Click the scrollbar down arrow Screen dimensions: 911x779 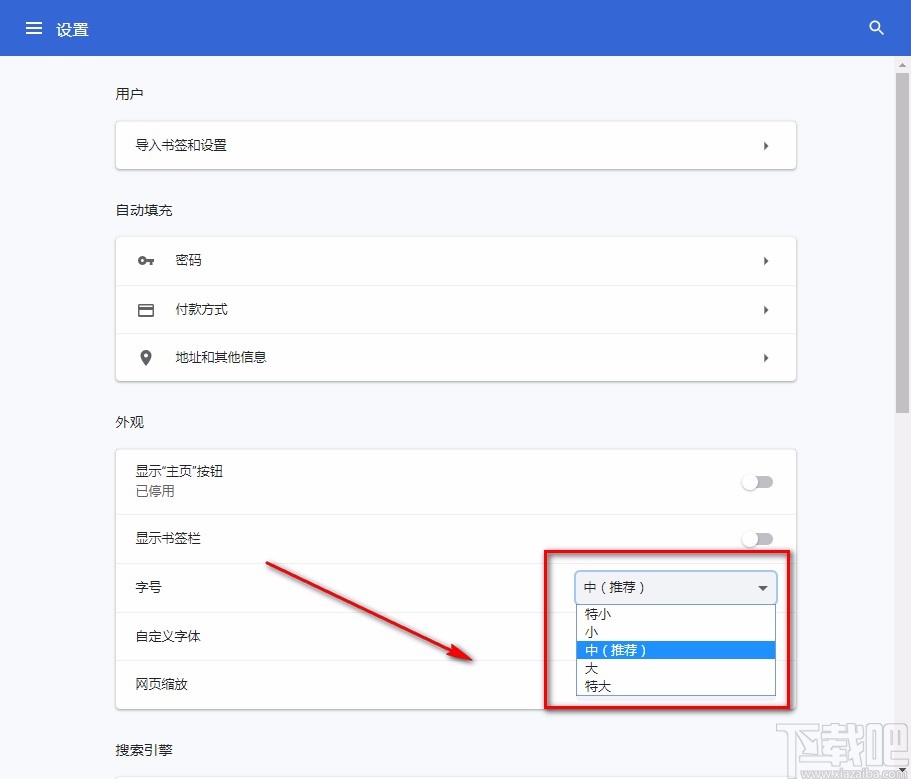(x=903, y=768)
